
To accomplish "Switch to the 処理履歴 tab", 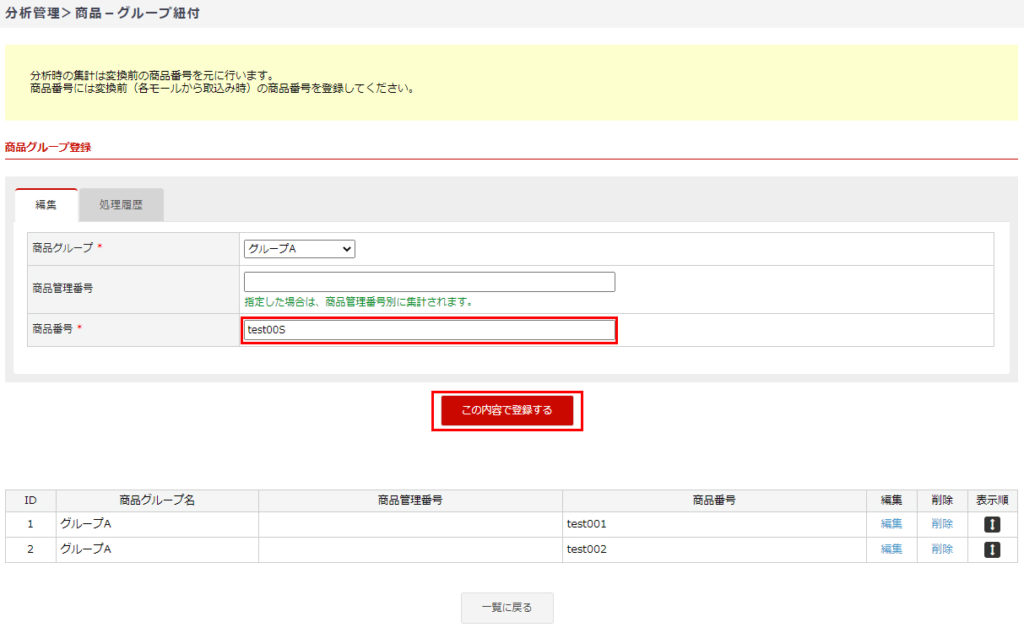I will click(121, 205).
